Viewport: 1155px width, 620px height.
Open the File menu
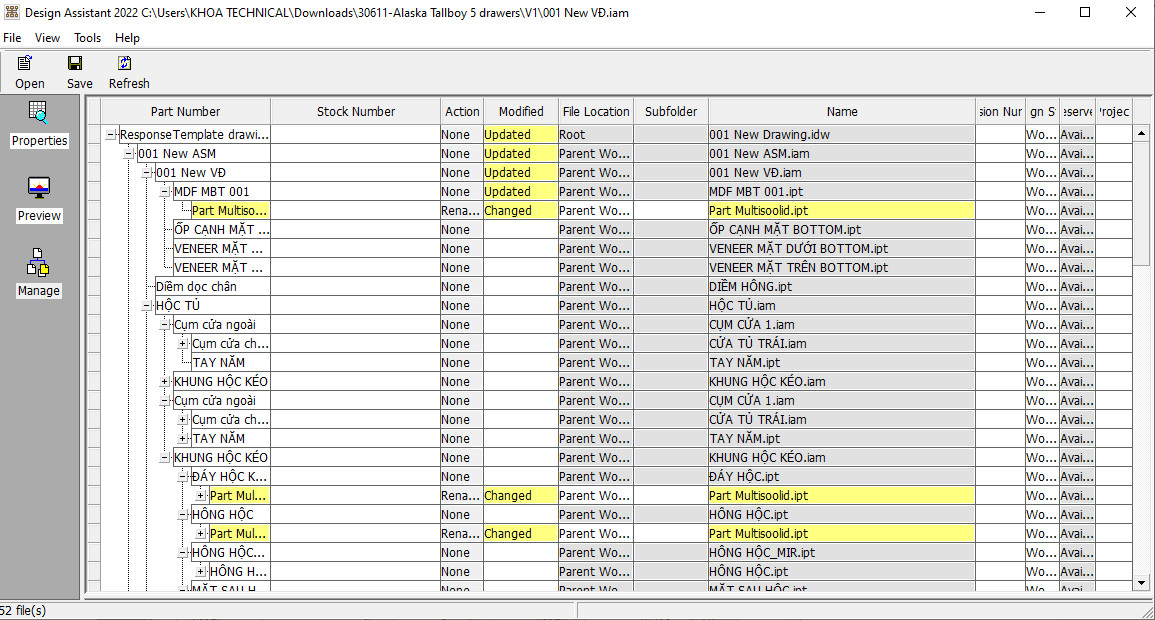click(13, 38)
